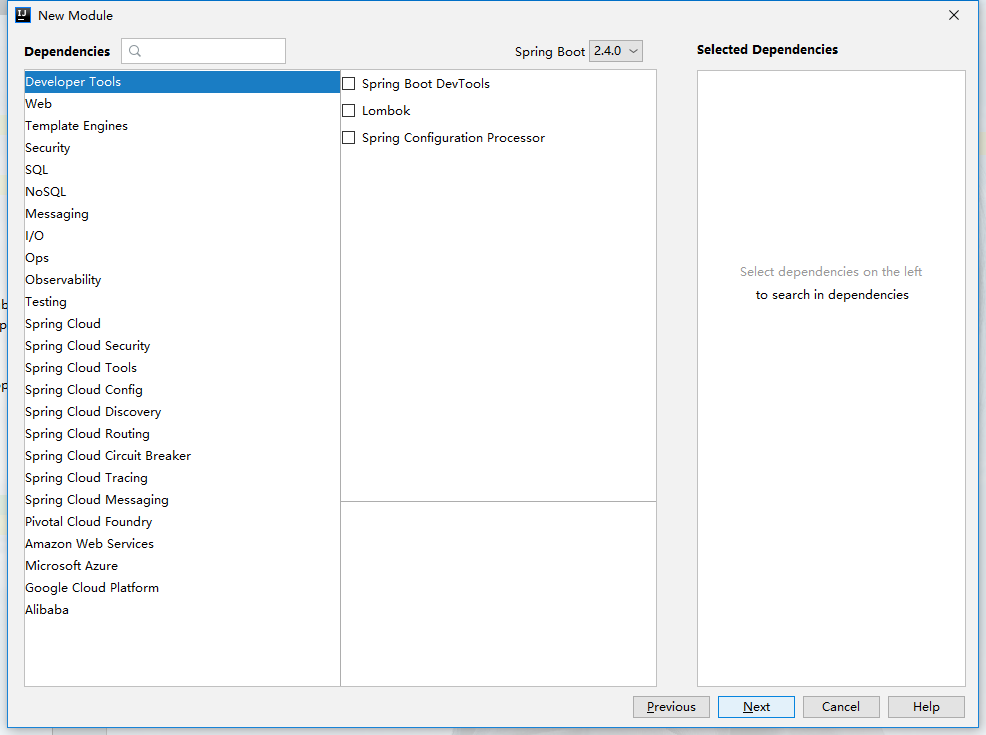Open Spring Cloud Security category
This screenshot has width=986, height=735.
click(182, 346)
